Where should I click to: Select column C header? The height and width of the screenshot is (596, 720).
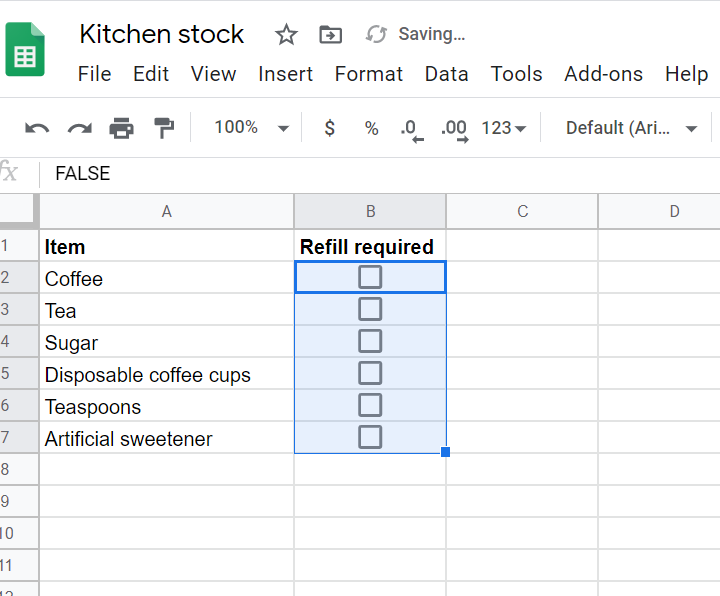522,211
